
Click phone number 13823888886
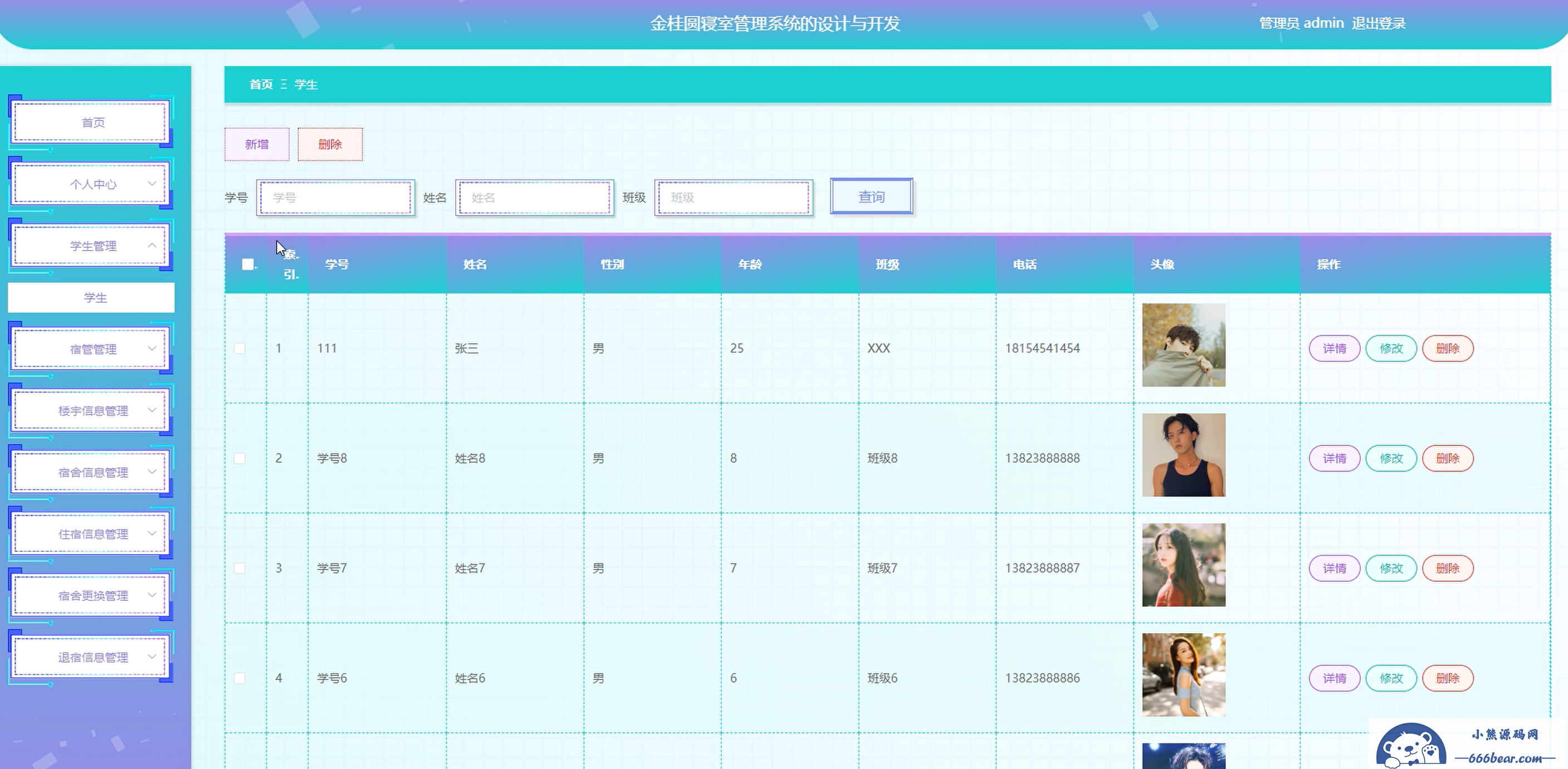coord(1043,678)
